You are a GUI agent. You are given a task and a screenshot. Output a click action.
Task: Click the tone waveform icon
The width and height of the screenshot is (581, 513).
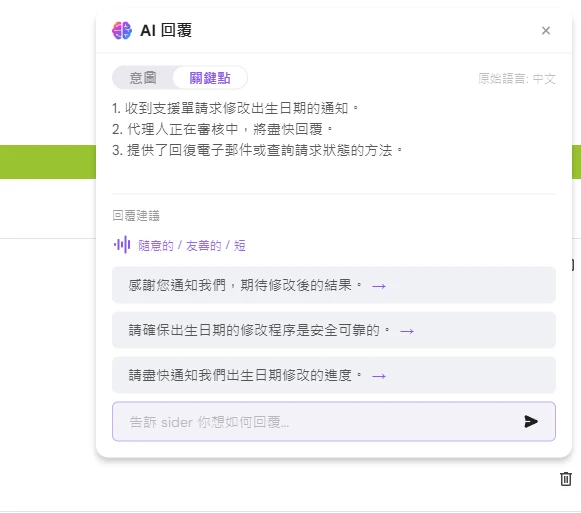pos(122,245)
